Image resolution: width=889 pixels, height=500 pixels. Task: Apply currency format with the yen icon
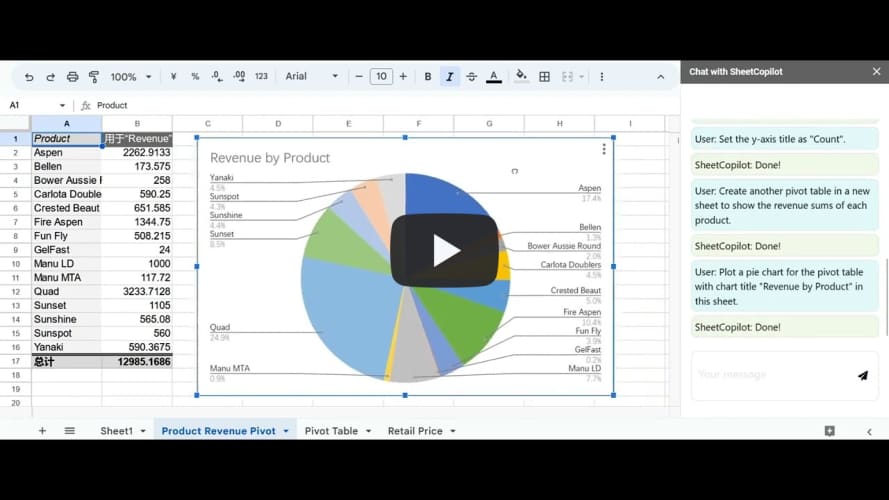click(x=173, y=77)
